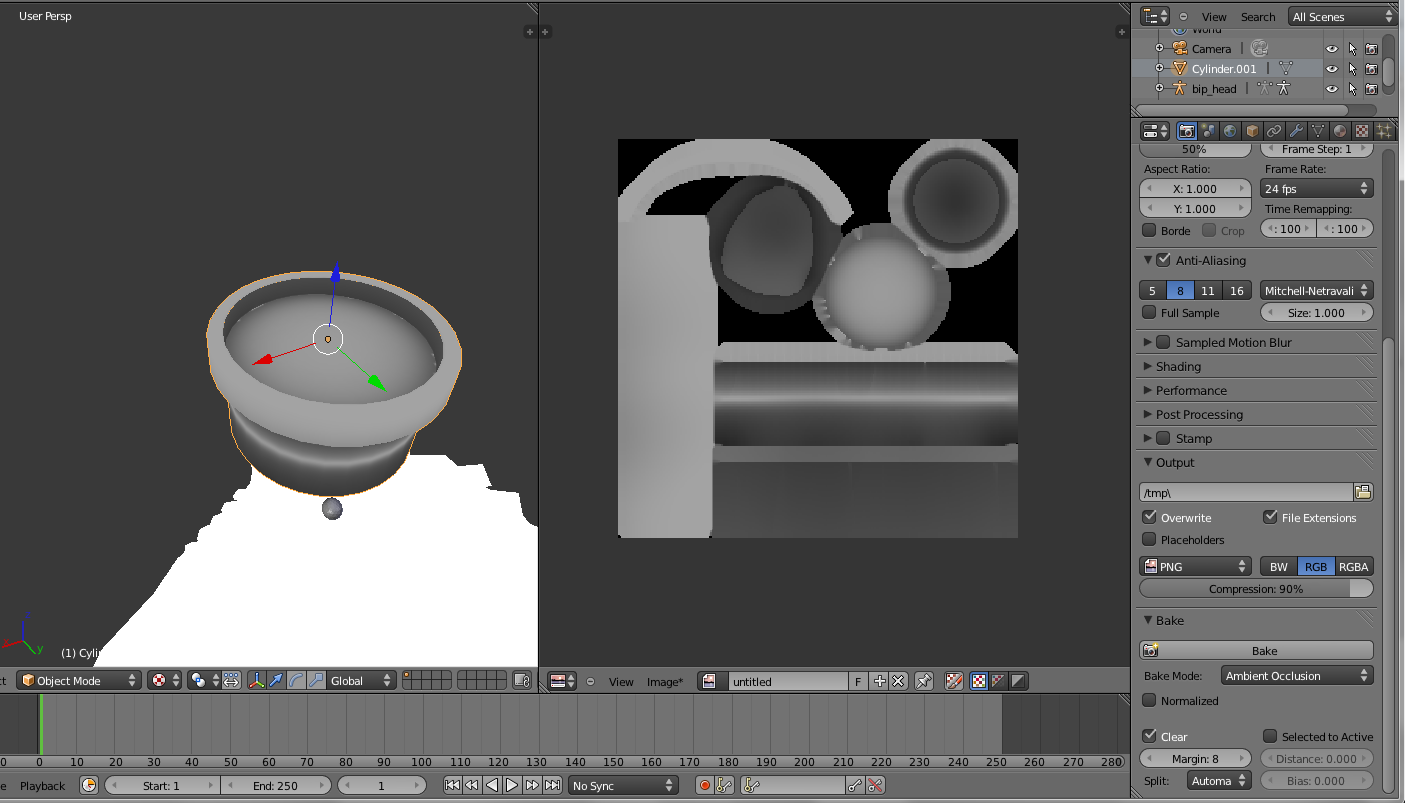1405x803 pixels.
Task: Toggle use preview range clock icon
Action: tap(89, 785)
